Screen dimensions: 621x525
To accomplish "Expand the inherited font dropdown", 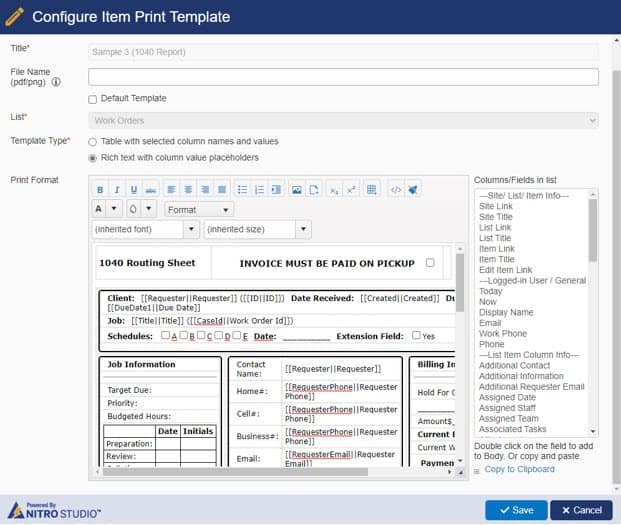I will (x=145, y=230).
